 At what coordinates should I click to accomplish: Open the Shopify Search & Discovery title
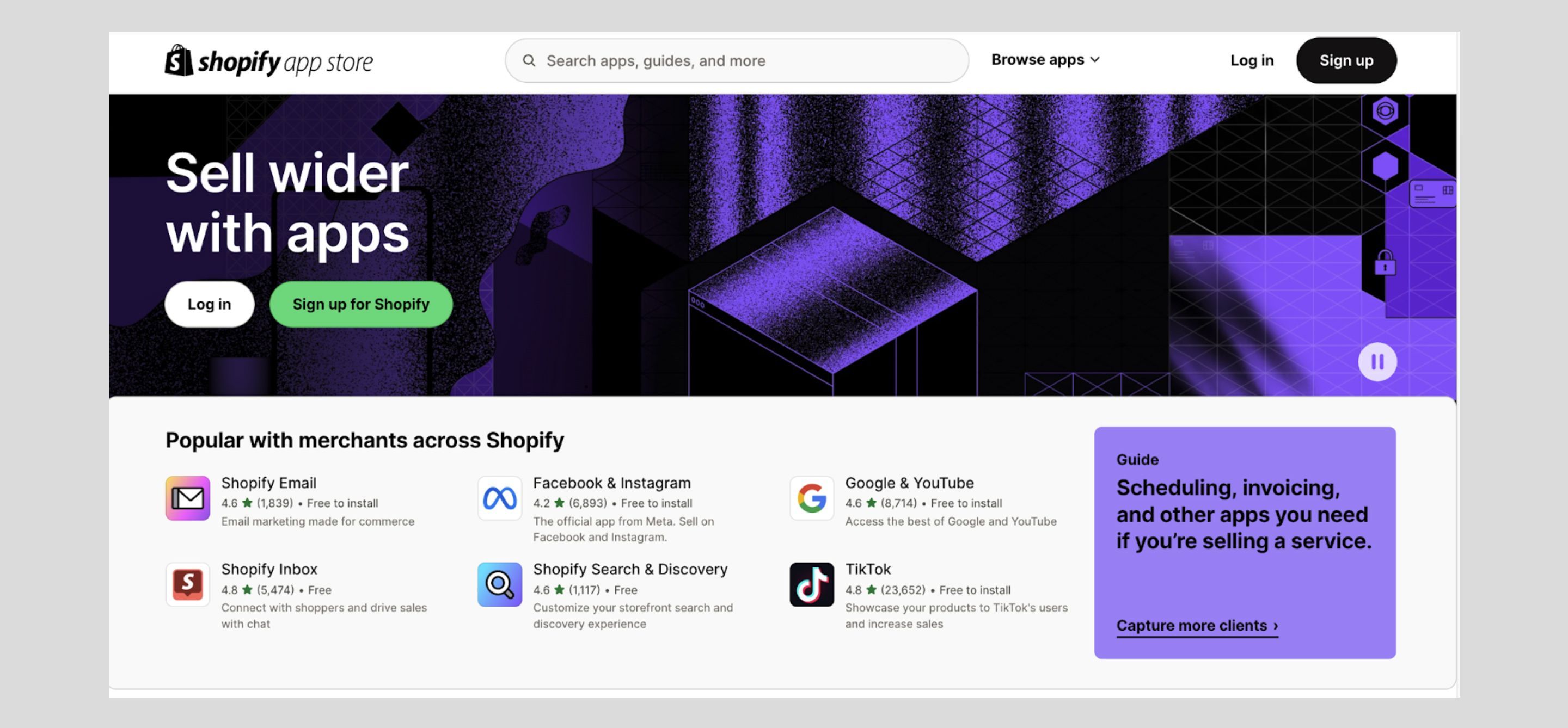tap(630, 569)
